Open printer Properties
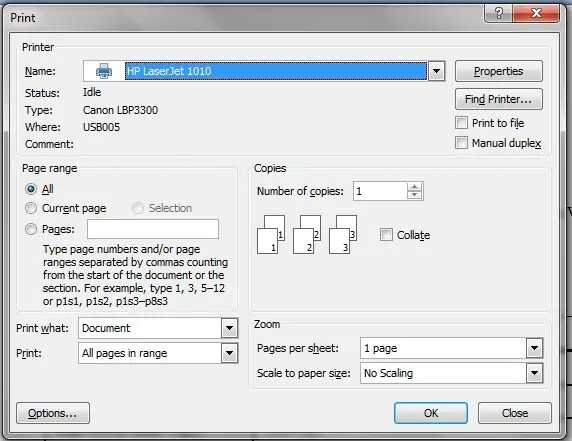The height and width of the screenshot is (441, 572). (499, 71)
